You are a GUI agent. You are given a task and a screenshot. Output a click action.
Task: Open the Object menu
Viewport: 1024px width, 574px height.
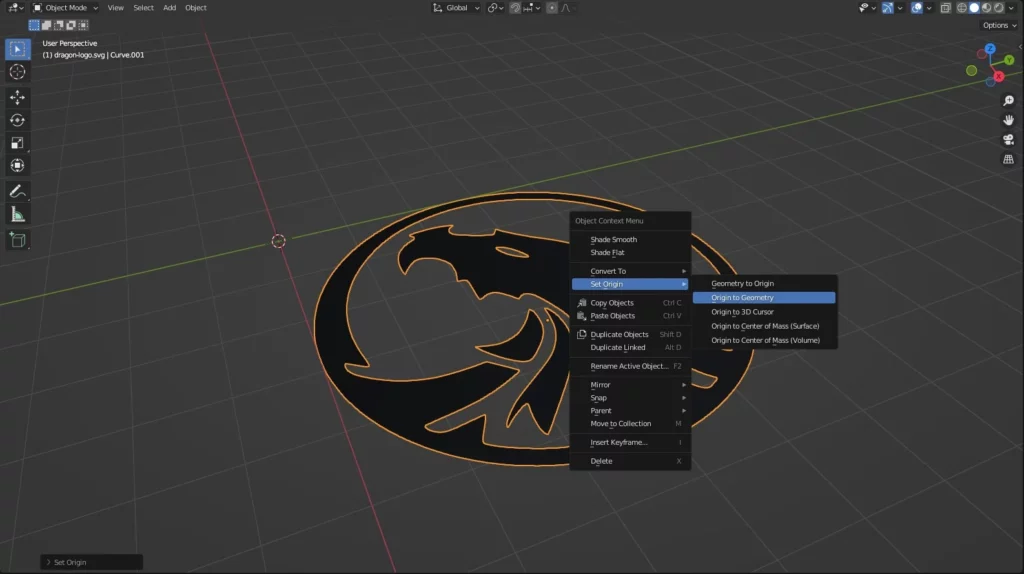click(196, 8)
